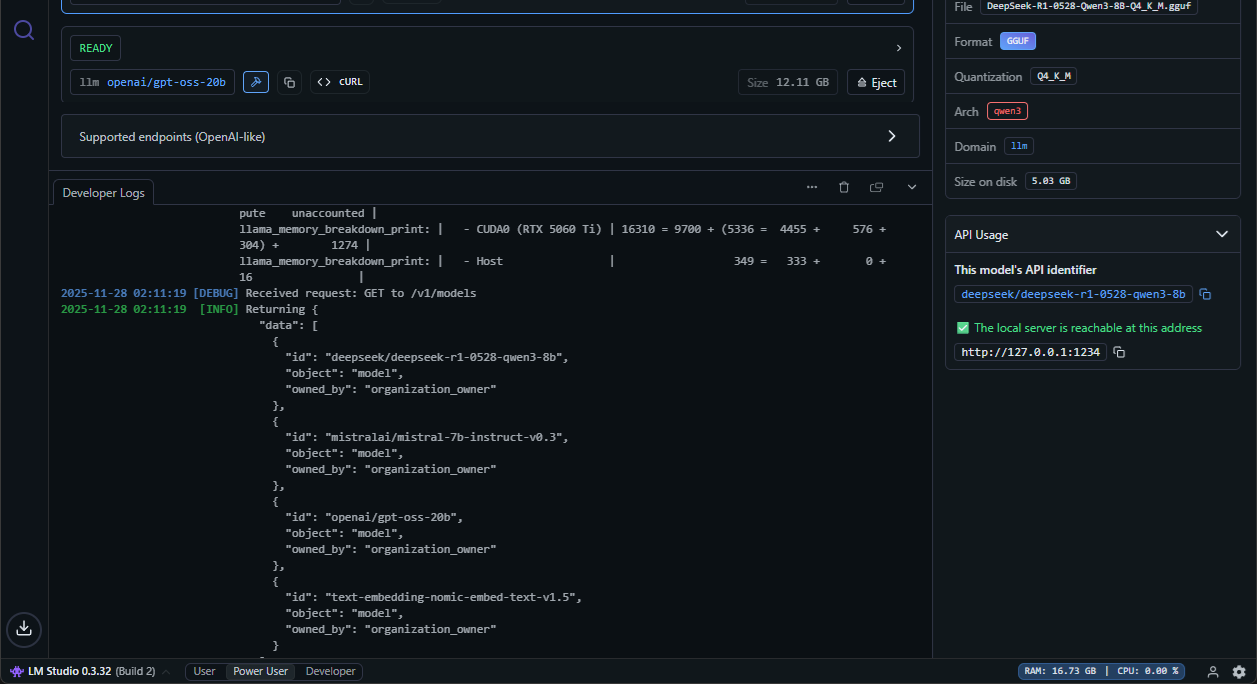Click the READY status badge
The image size is (1257, 684).
(96, 48)
